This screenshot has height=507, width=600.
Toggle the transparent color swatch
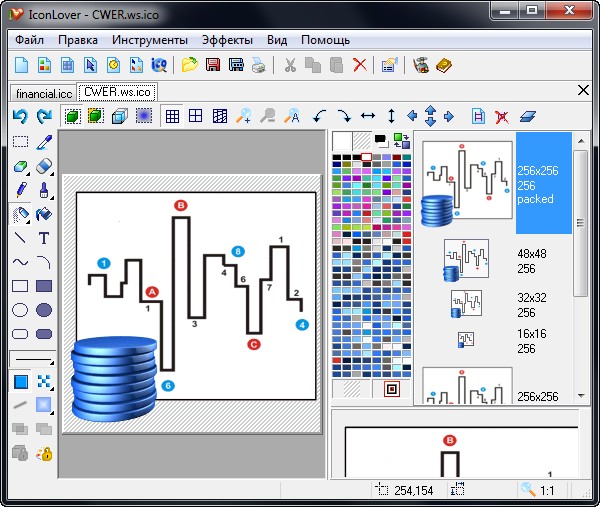click(x=351, y=389)
